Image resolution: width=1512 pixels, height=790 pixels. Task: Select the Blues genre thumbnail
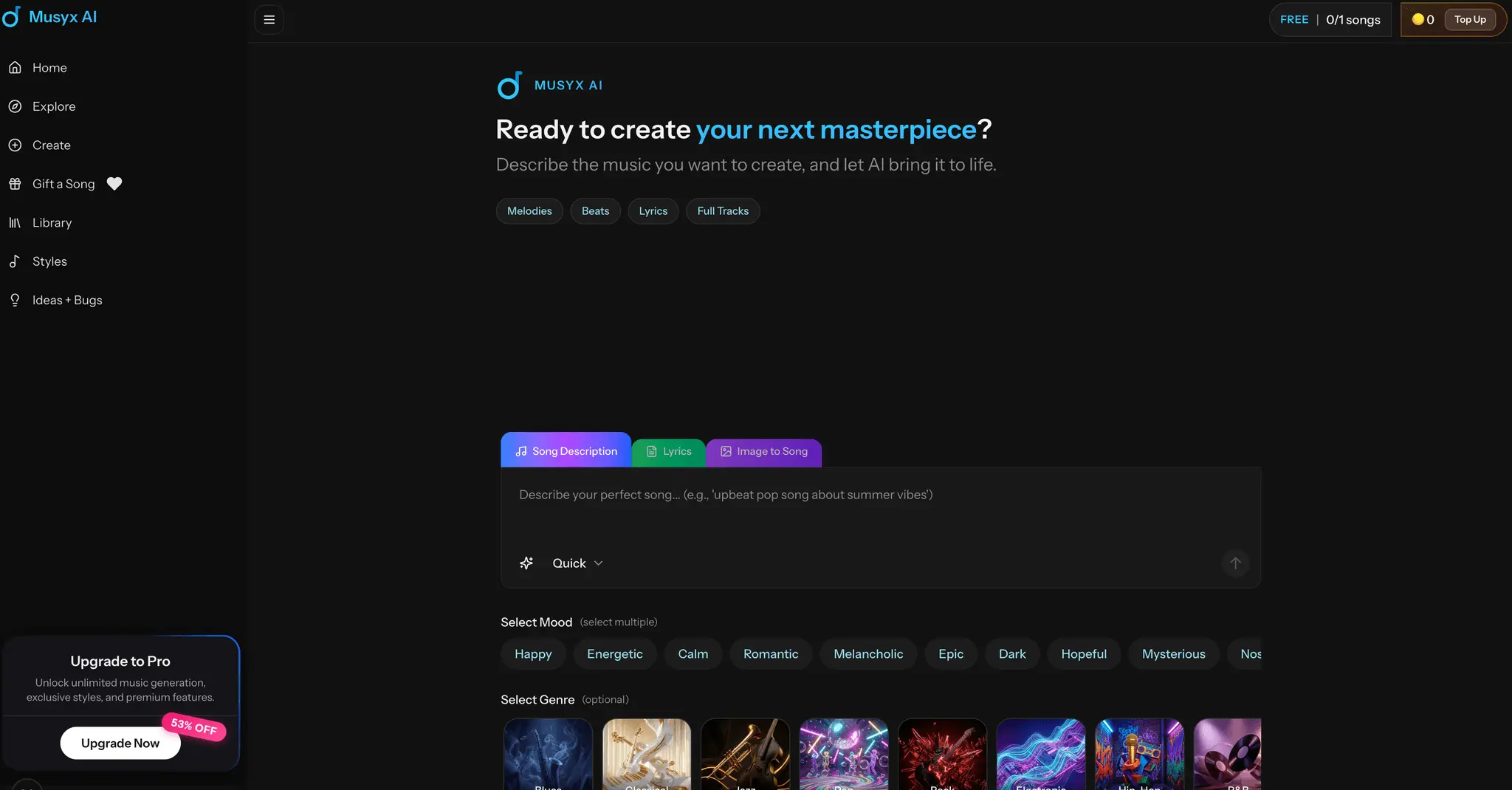[548, 755]
